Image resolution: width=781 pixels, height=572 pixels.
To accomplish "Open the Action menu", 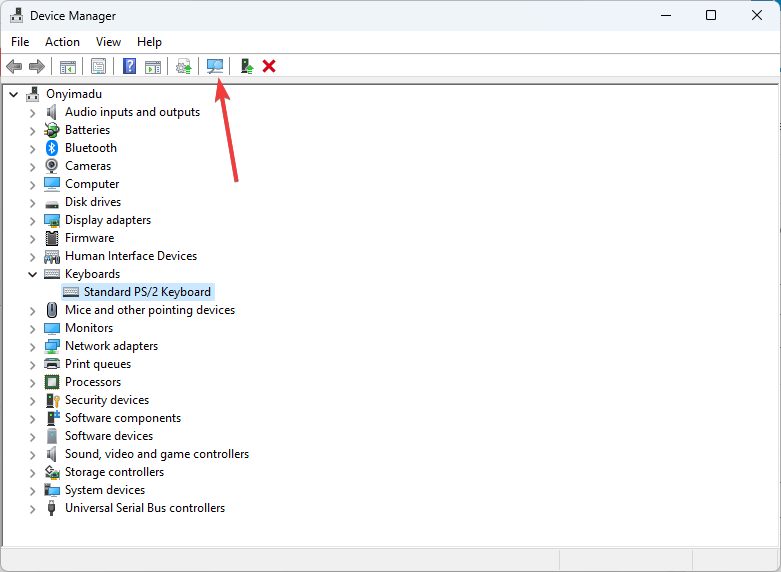I will point(62,42).
